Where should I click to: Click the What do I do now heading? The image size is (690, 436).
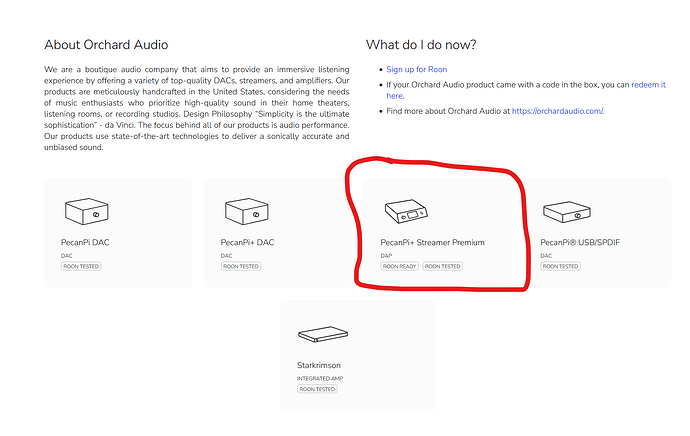pyautogui.click(x=421, y=45)
